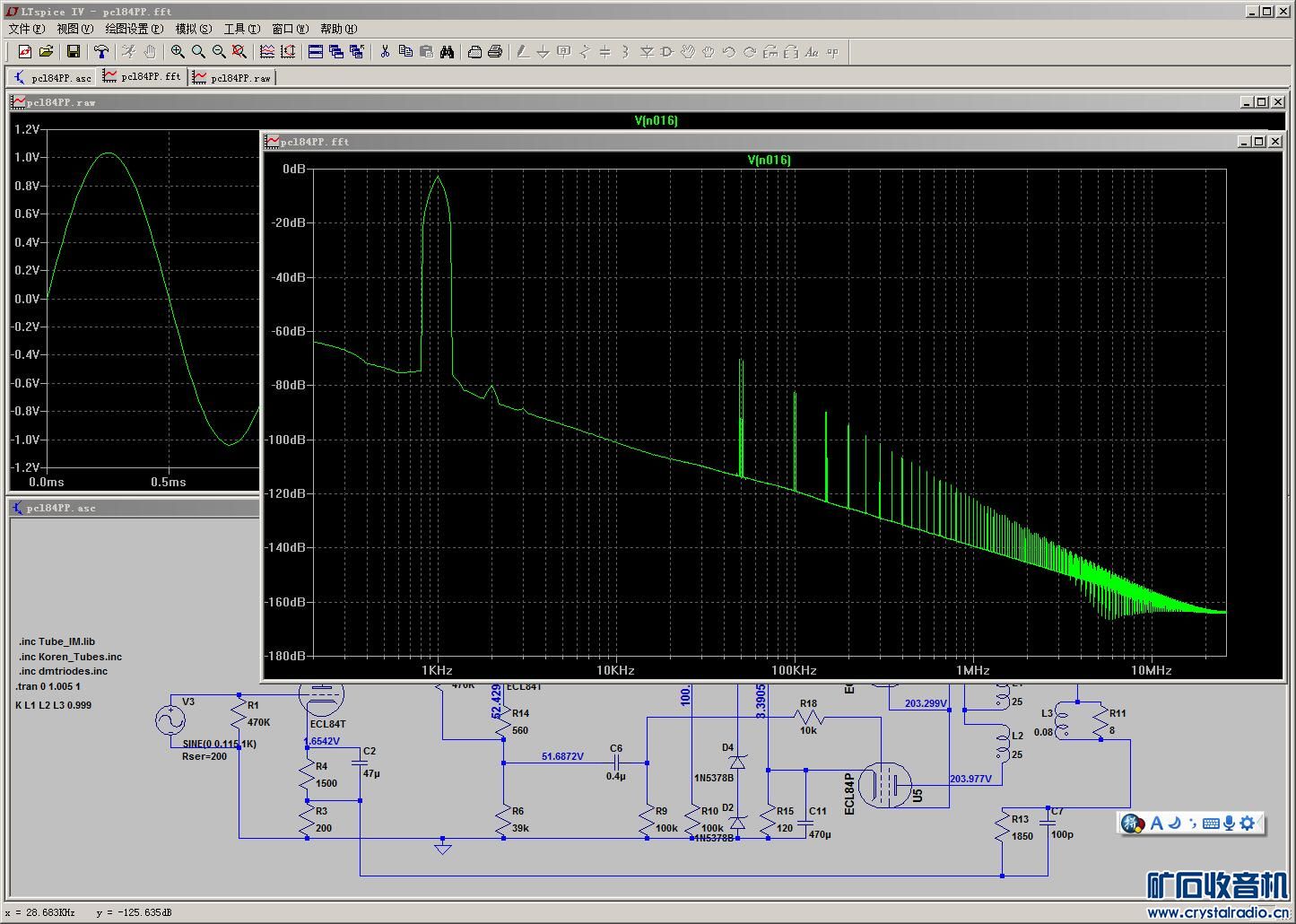
Task: Click the Autorange axes icon
Action: 288,52
